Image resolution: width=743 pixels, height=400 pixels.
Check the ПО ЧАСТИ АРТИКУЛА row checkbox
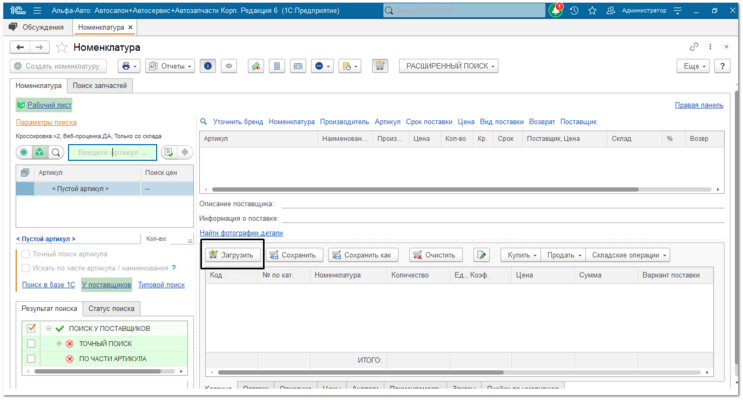tap(31, 358)
